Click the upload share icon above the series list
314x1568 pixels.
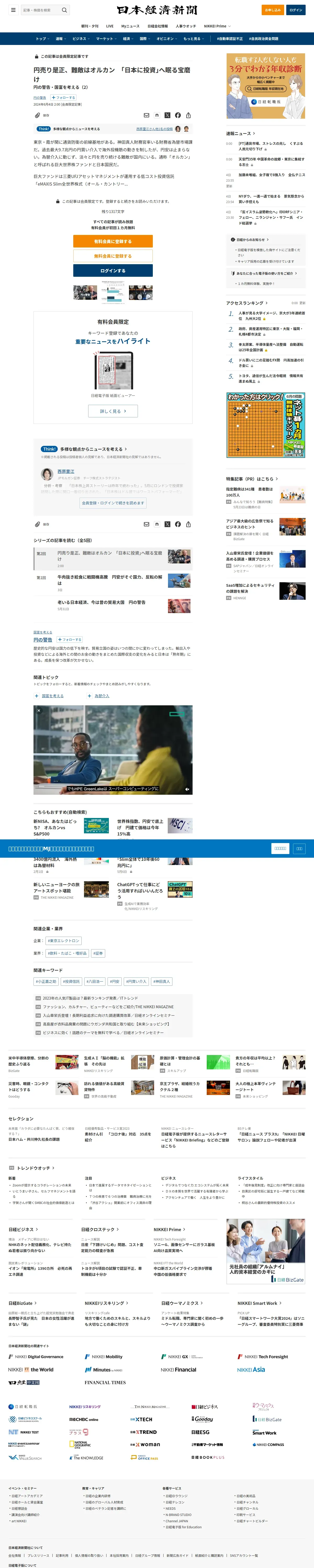(x=188, y=524)
